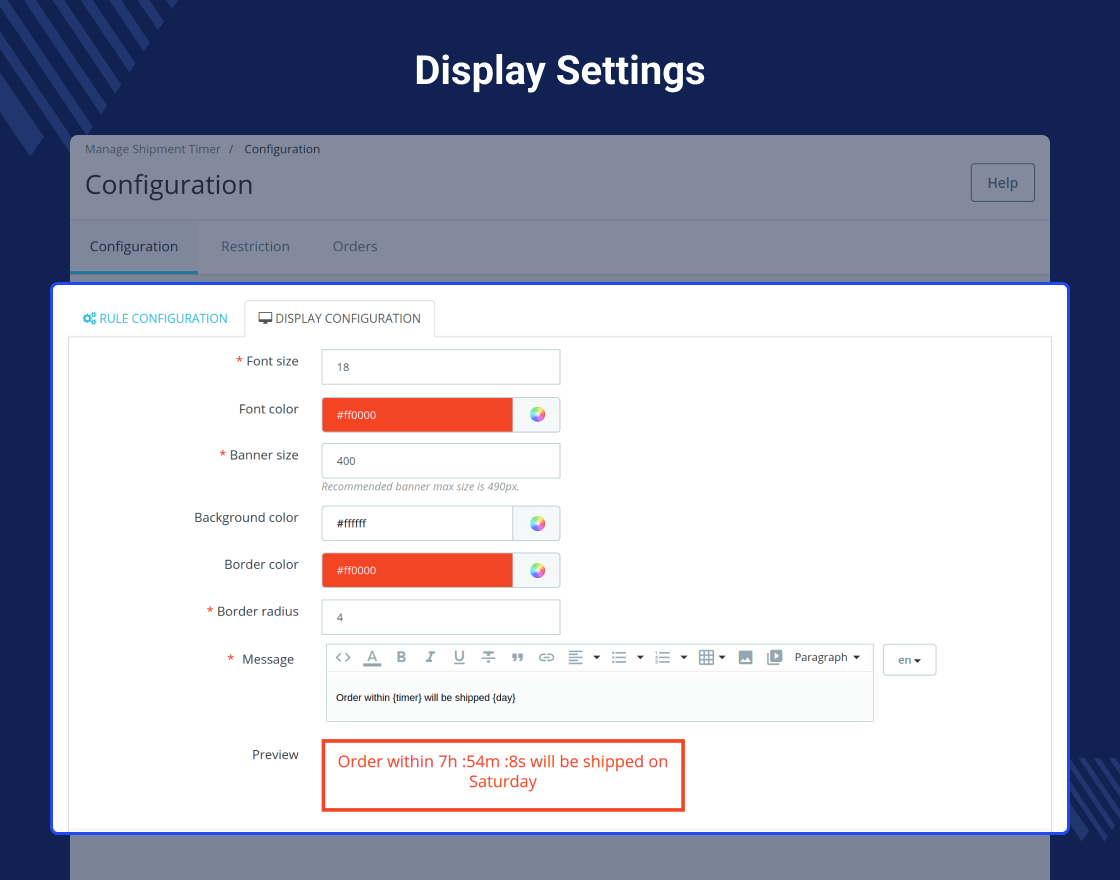Screen dimensions: 1120x880
Task: Toggle underline formatting in message editor
Action: click(459, 657)
